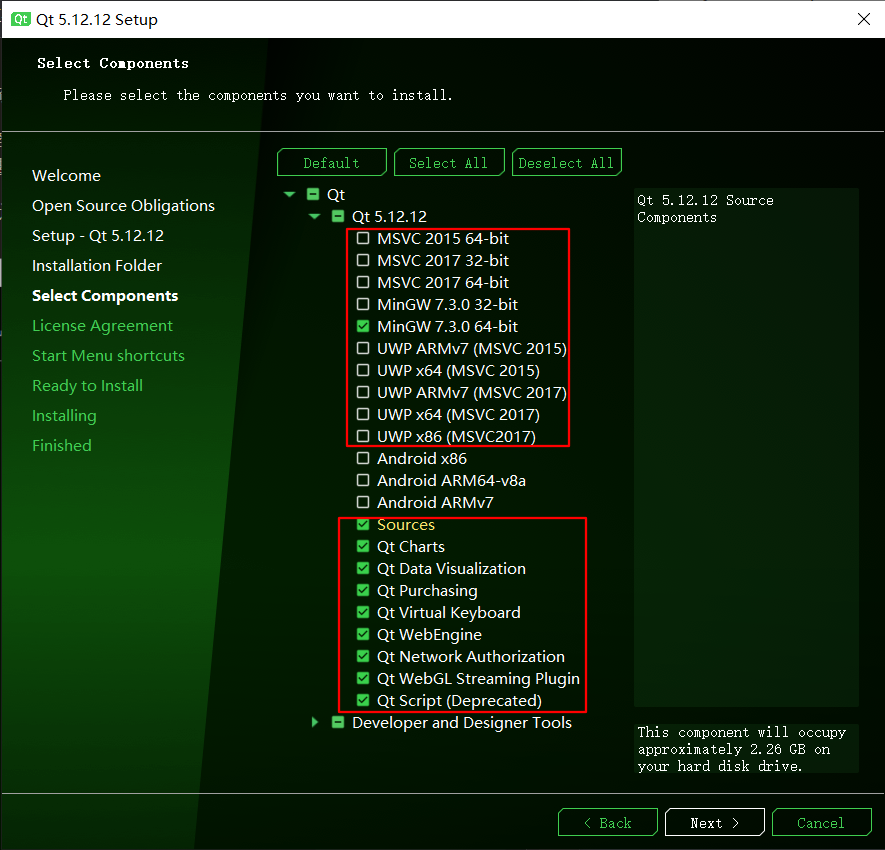Click Installation Folder step
The height and width of the screenshot is (850, 885).
tap(97, 265)
